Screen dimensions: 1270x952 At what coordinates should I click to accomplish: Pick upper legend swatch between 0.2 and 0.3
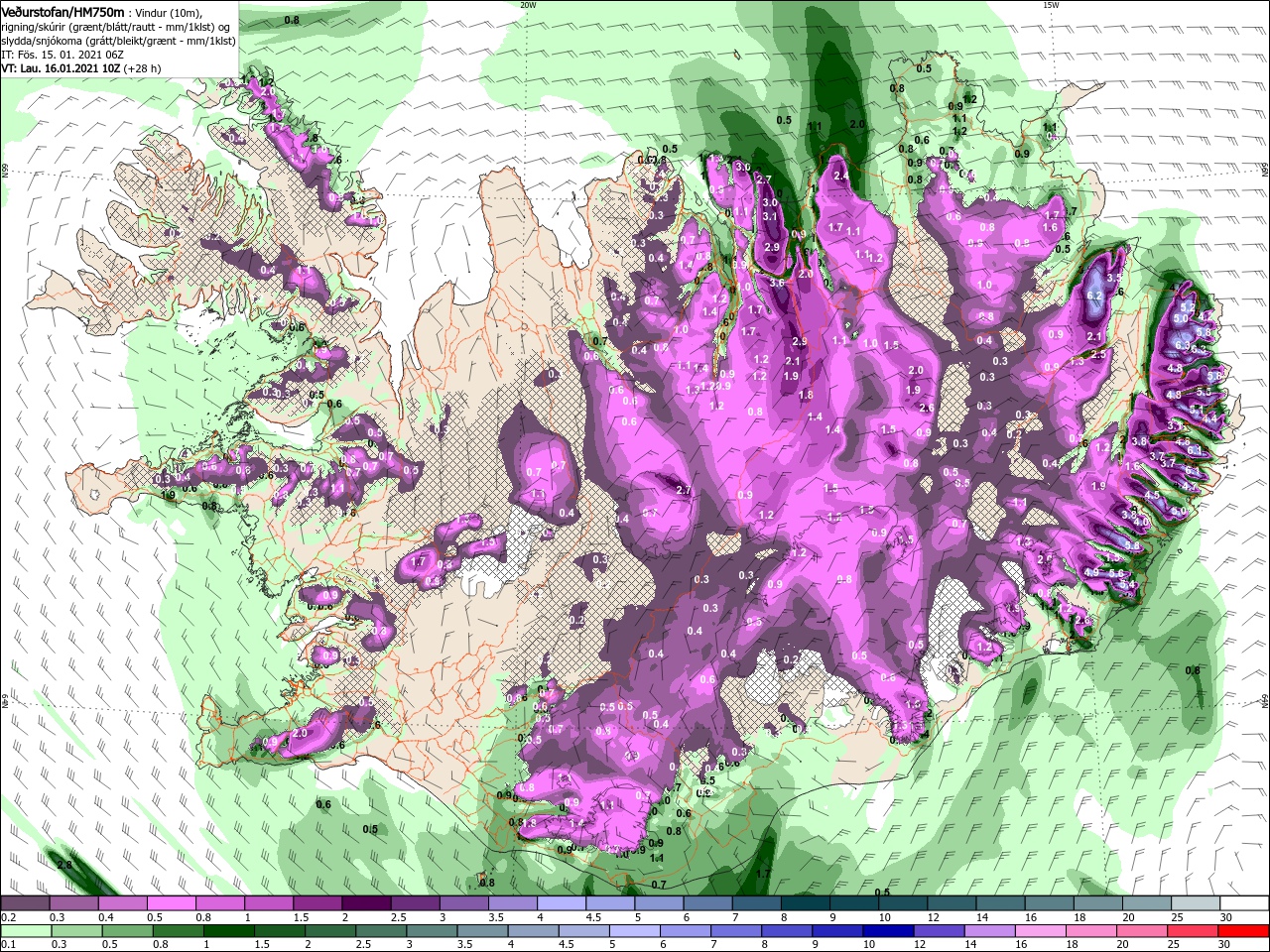[x=25, y=904]
